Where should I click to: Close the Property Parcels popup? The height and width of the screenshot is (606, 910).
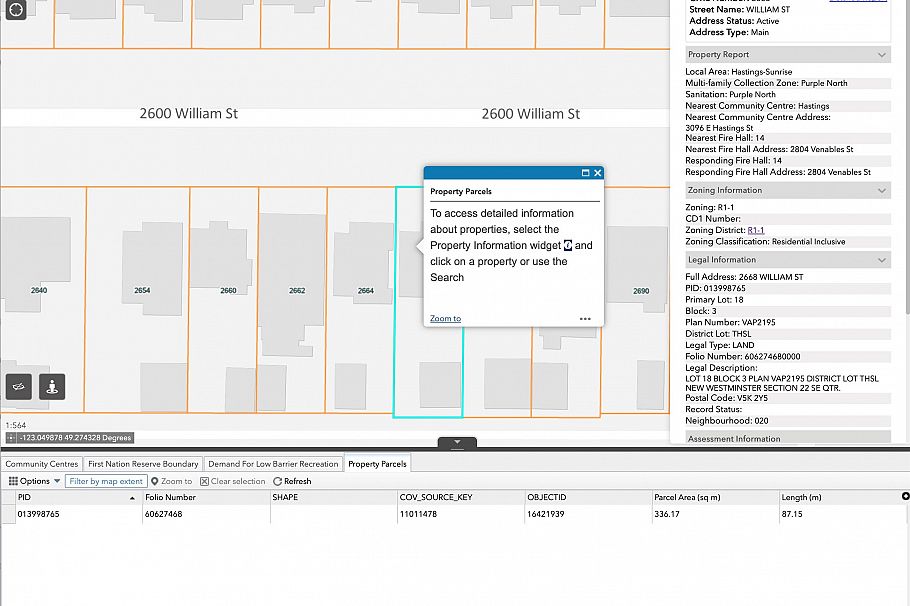pyautogui.click(x=598, y=173)
